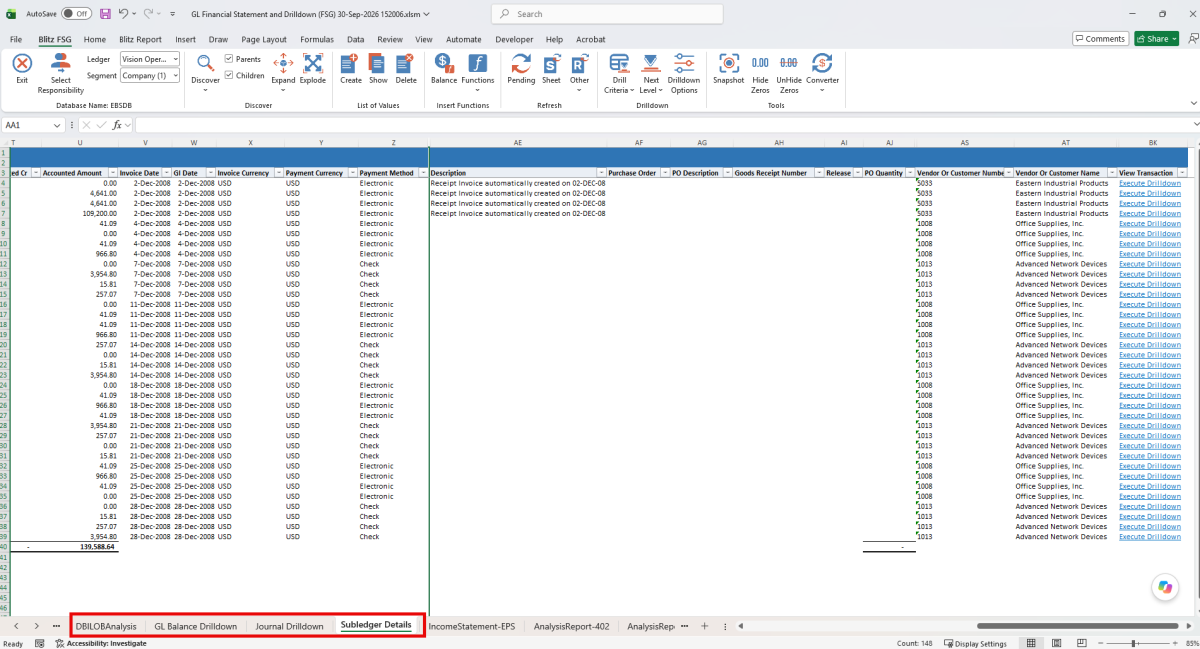The image size is (1200, 649).
Task: Click the Refresh Sheet icon
Action: pos(551,63)
